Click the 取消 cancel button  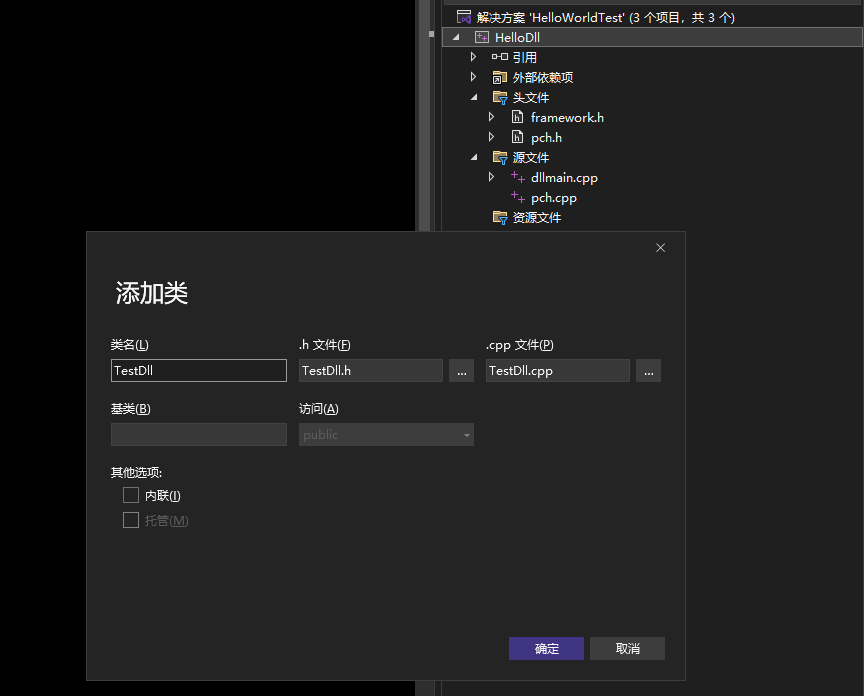pos(627,648)
